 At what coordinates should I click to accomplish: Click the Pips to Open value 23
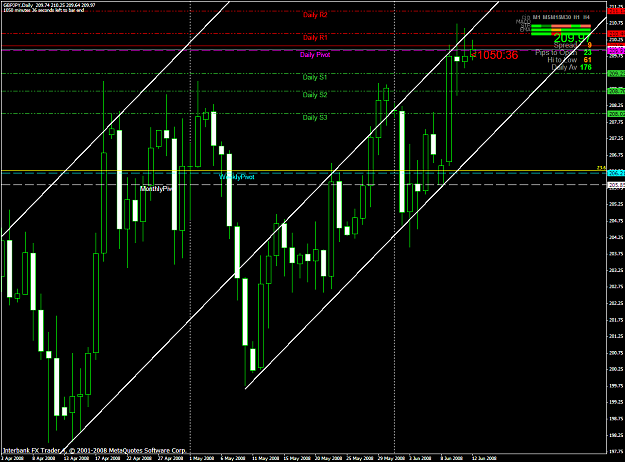tap(588, 53)
